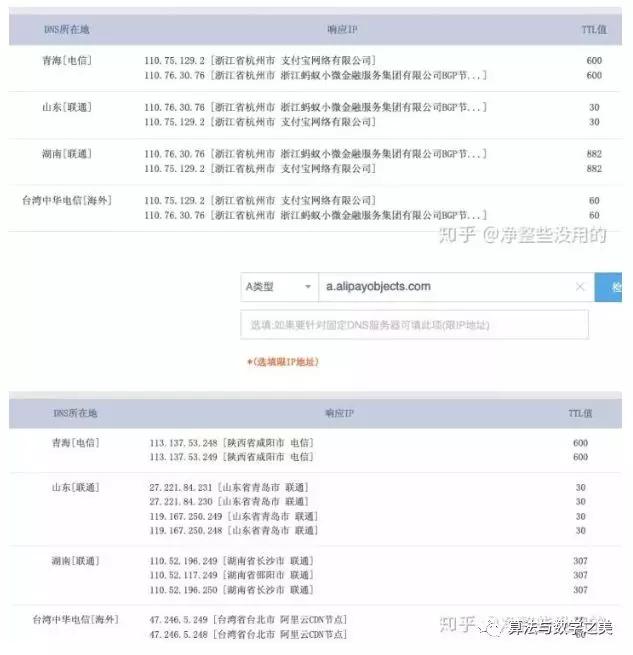Click the 113.137.53.248 陕西省咸阳市 entry
633x655 pixels.
coord(231,443)
